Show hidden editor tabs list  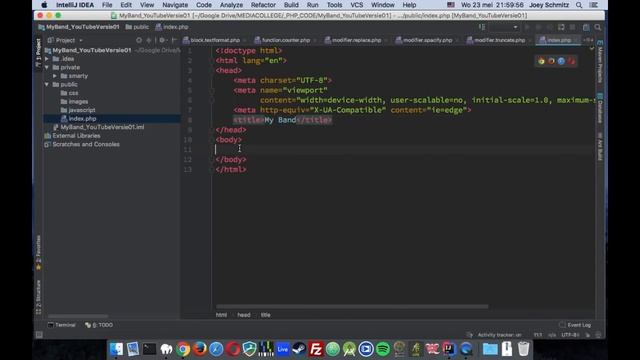click(x=588, y=40)
